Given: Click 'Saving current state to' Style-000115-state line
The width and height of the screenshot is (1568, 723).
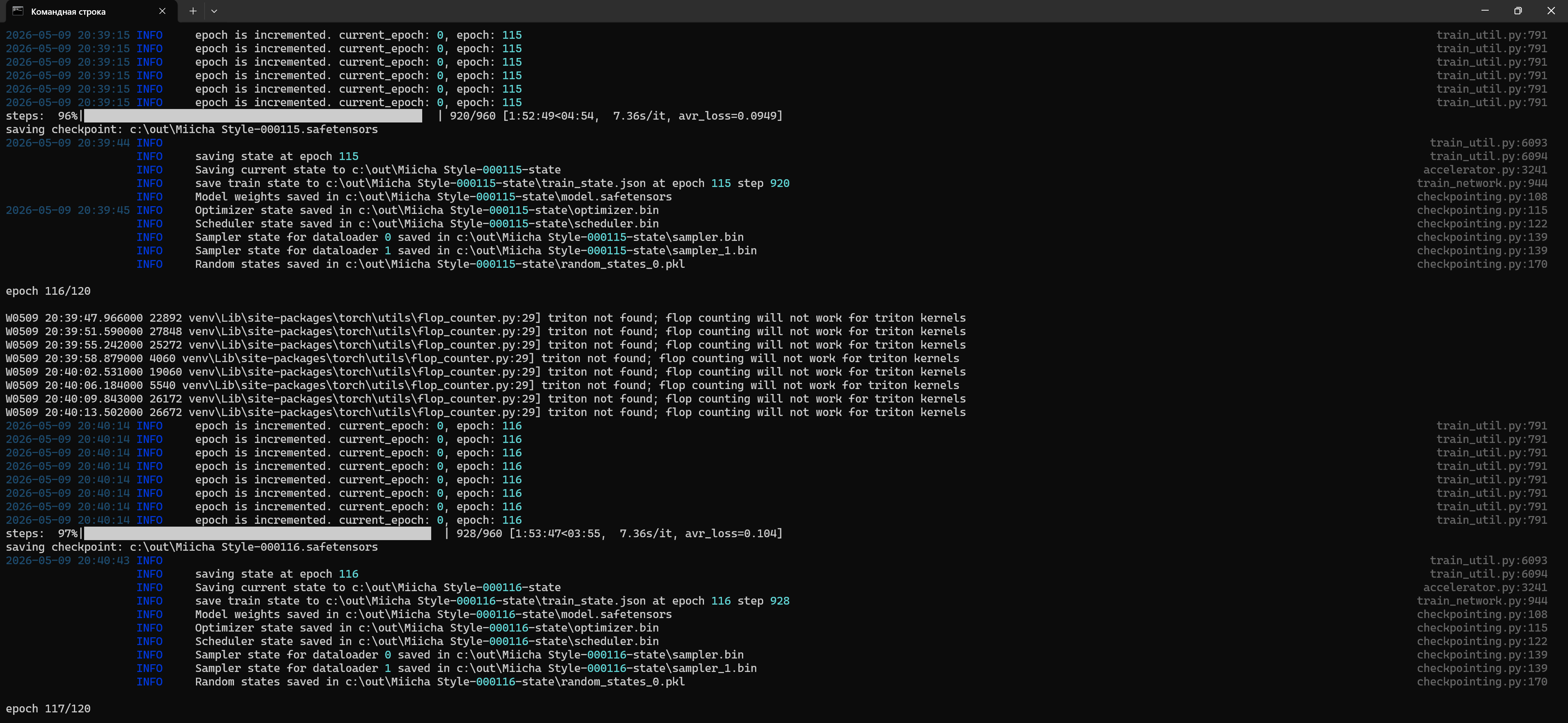Looking at the screenshot, I should coord(377,170).
